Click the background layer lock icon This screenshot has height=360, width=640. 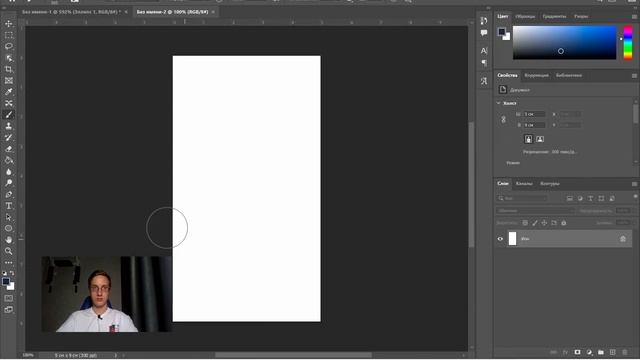tap(623, 239)
